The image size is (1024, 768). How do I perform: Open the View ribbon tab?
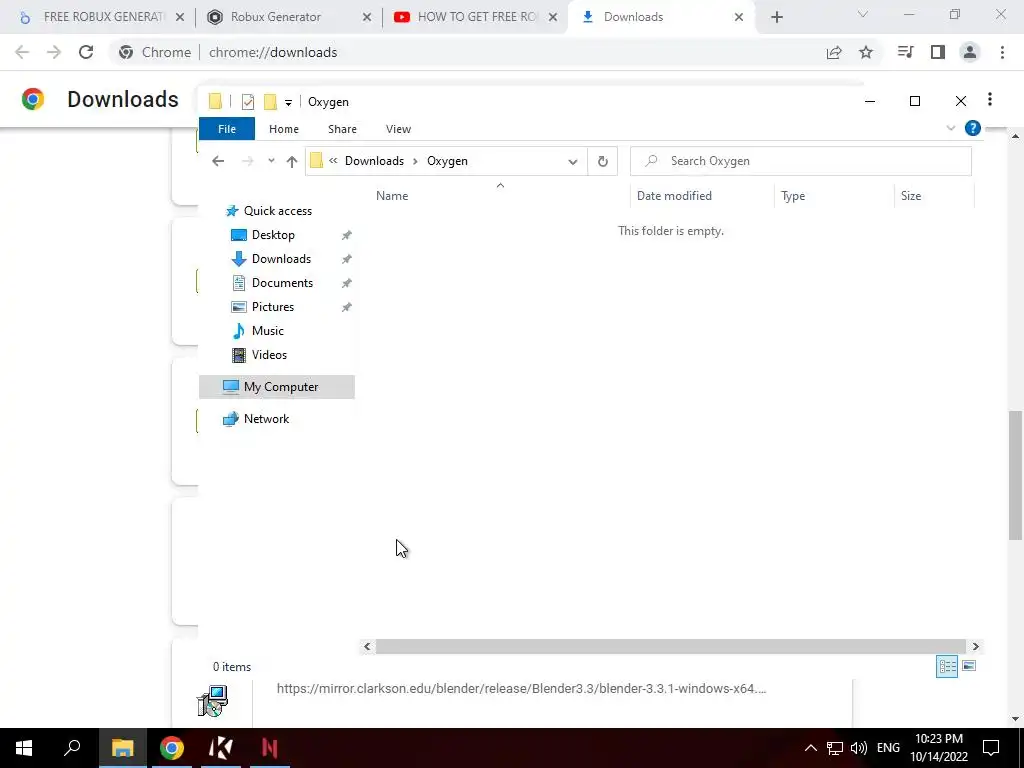coord(398,129)
